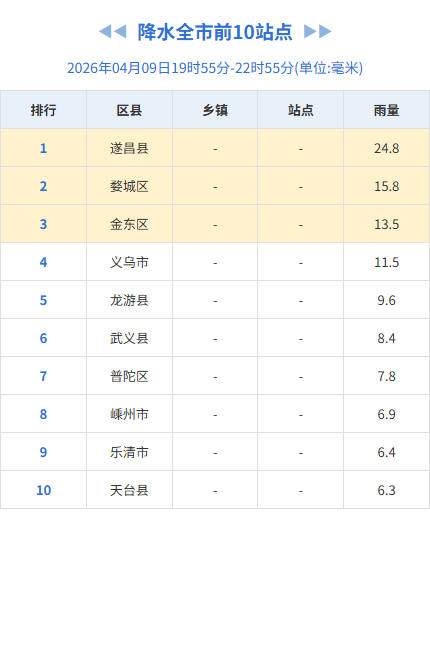Select rank 7 cell
The width and height of the screenshot is (430, 650).
(44, 376)
